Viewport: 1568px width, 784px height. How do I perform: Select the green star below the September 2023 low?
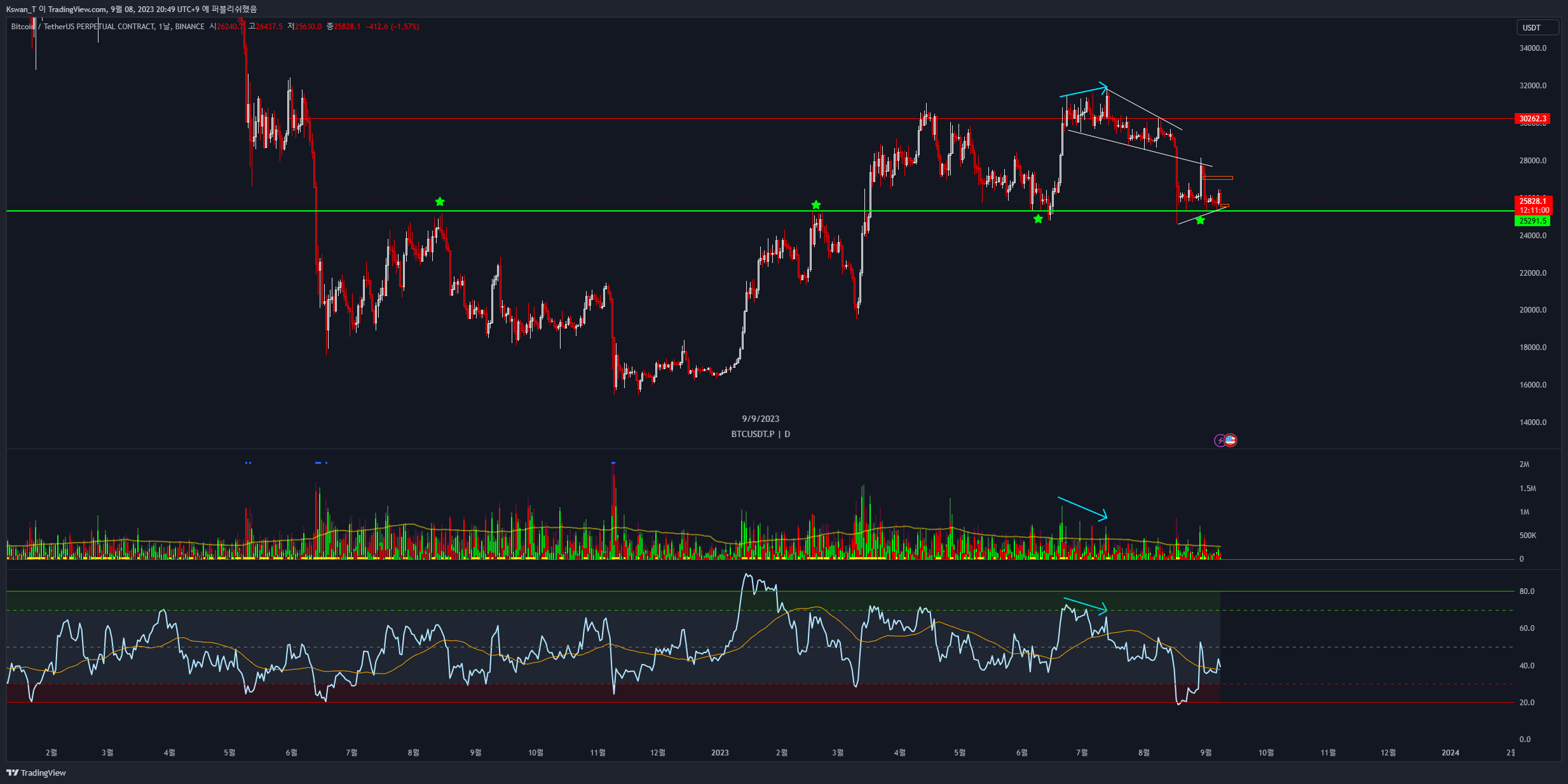tap(1200, 220)
